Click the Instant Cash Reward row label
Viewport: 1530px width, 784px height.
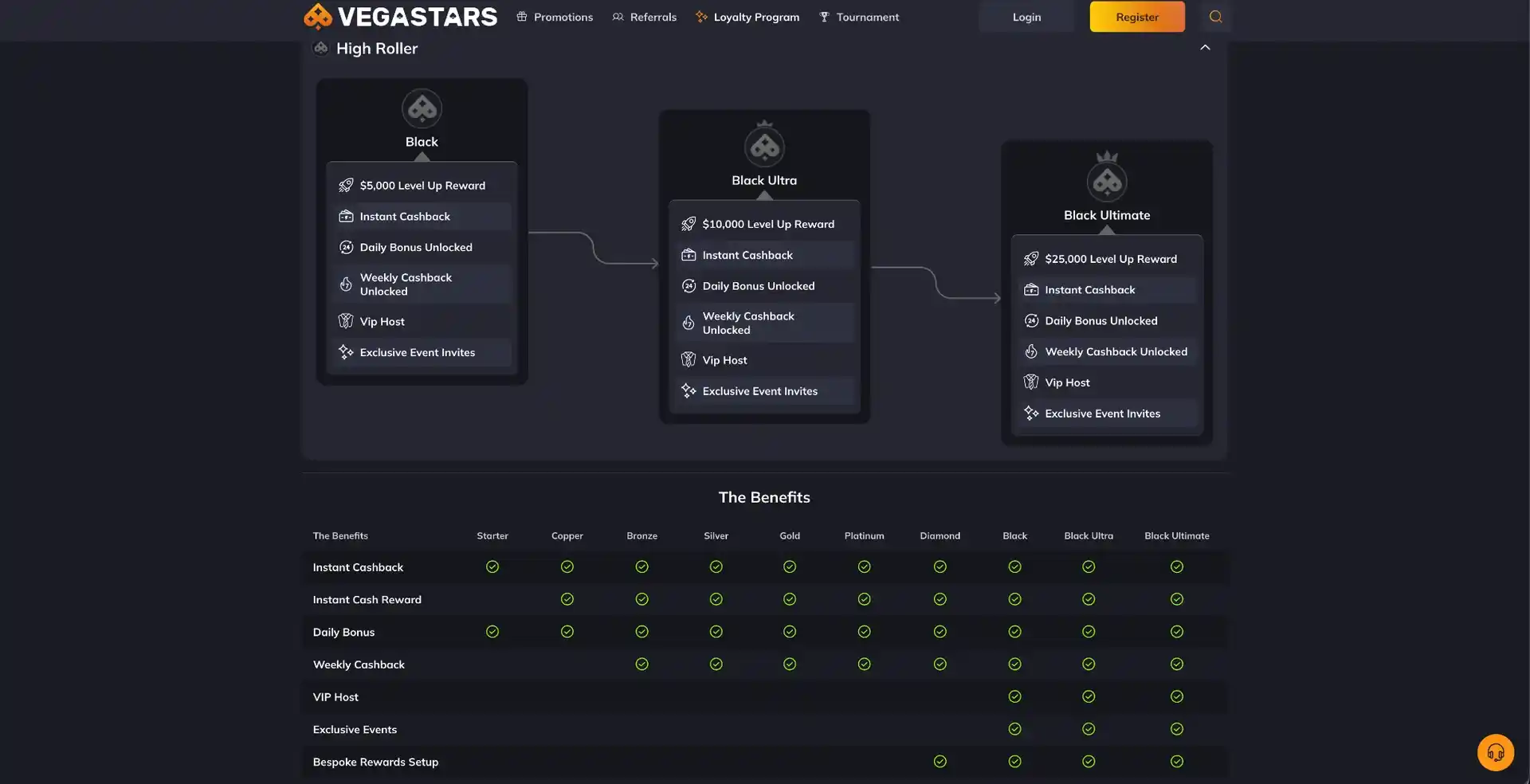point(367,600)
